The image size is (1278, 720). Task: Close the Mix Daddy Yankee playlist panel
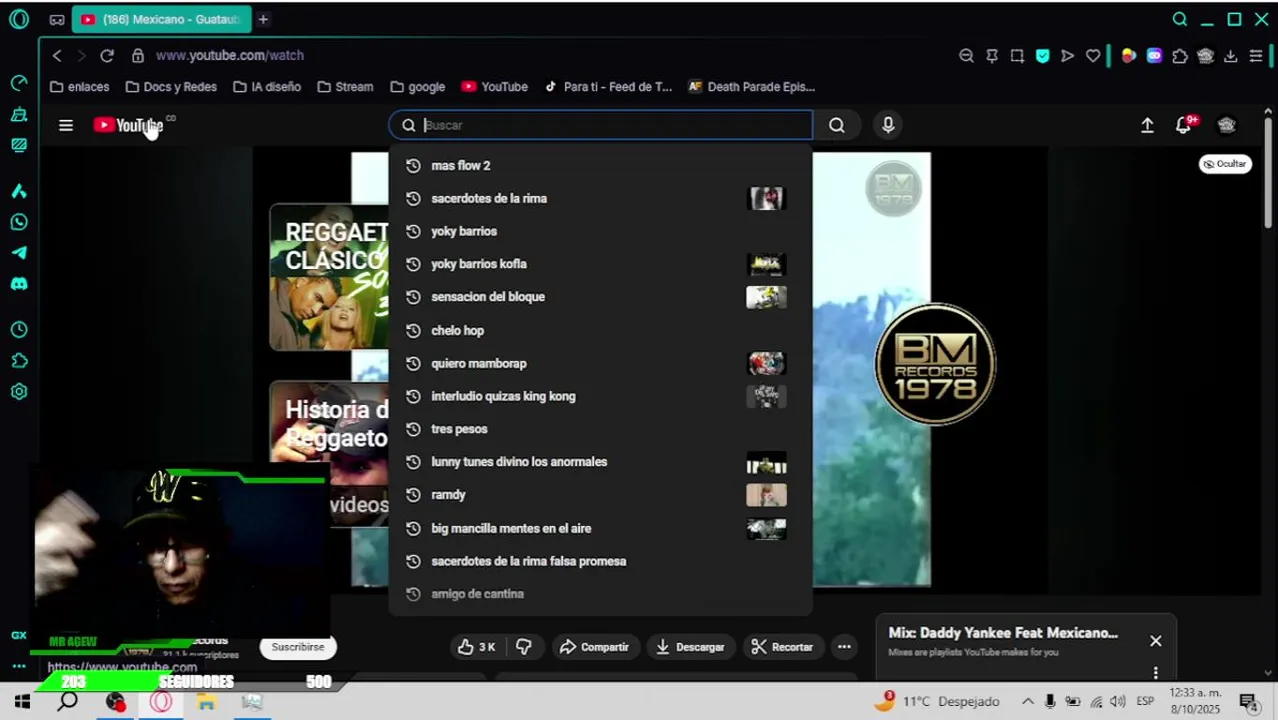(x=1155, y=641)
